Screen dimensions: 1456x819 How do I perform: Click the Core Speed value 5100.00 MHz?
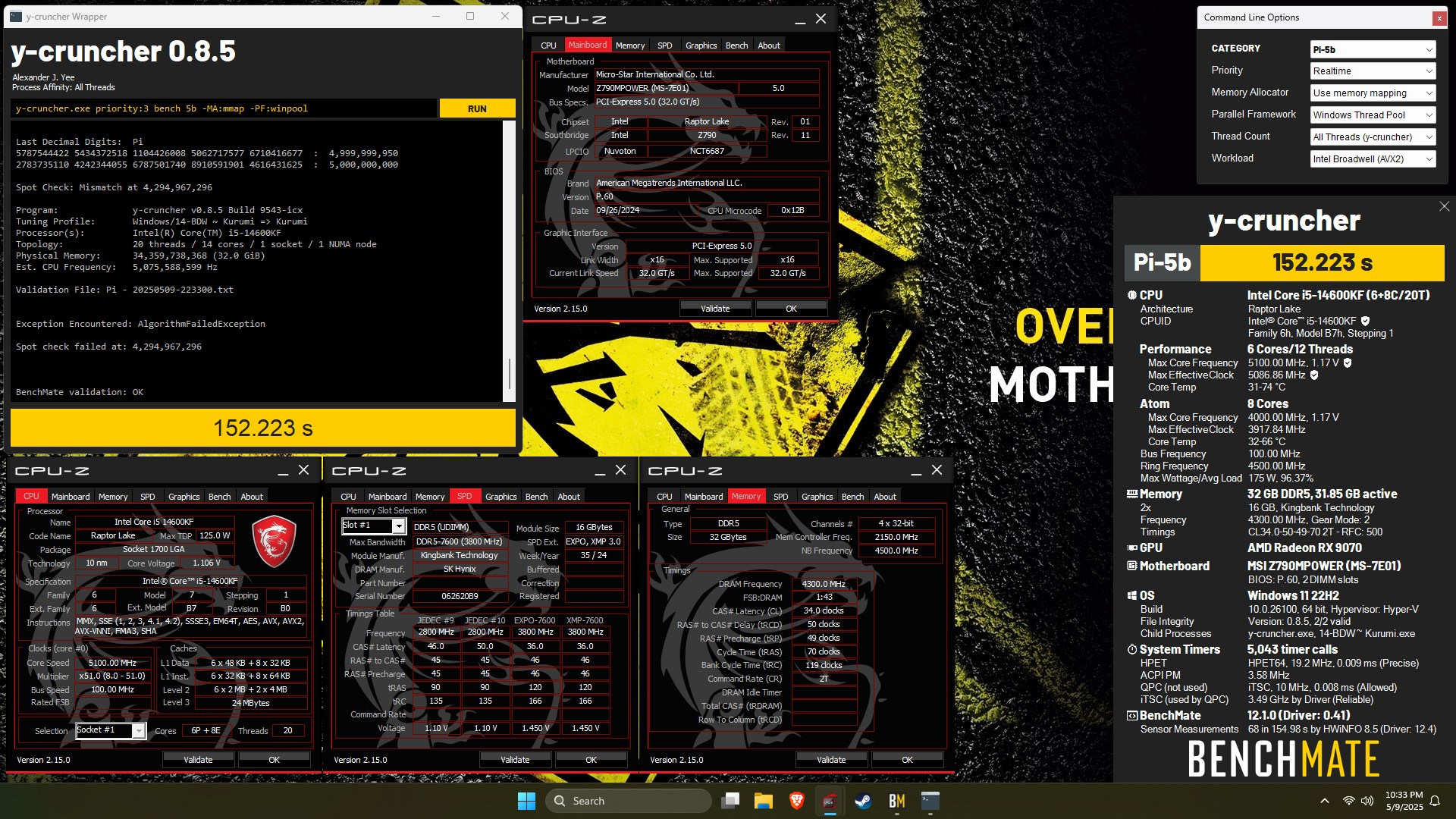112,663
